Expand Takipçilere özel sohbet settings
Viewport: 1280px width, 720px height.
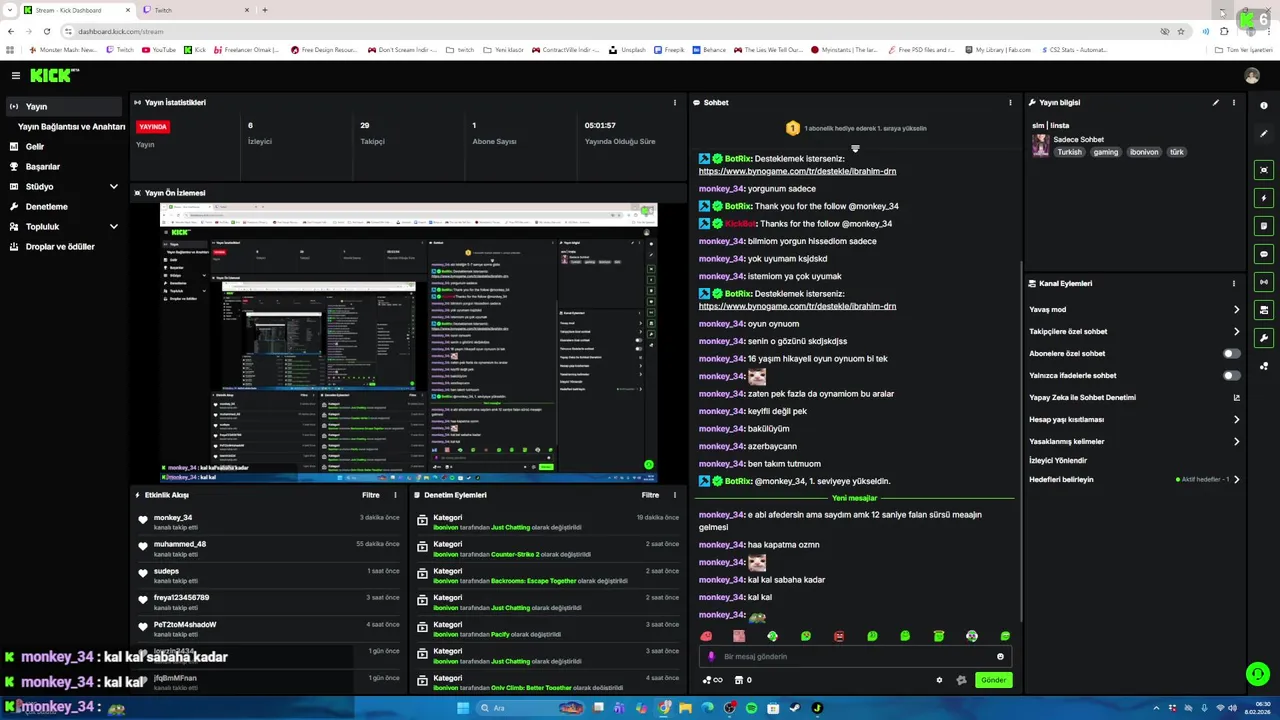1236,331
